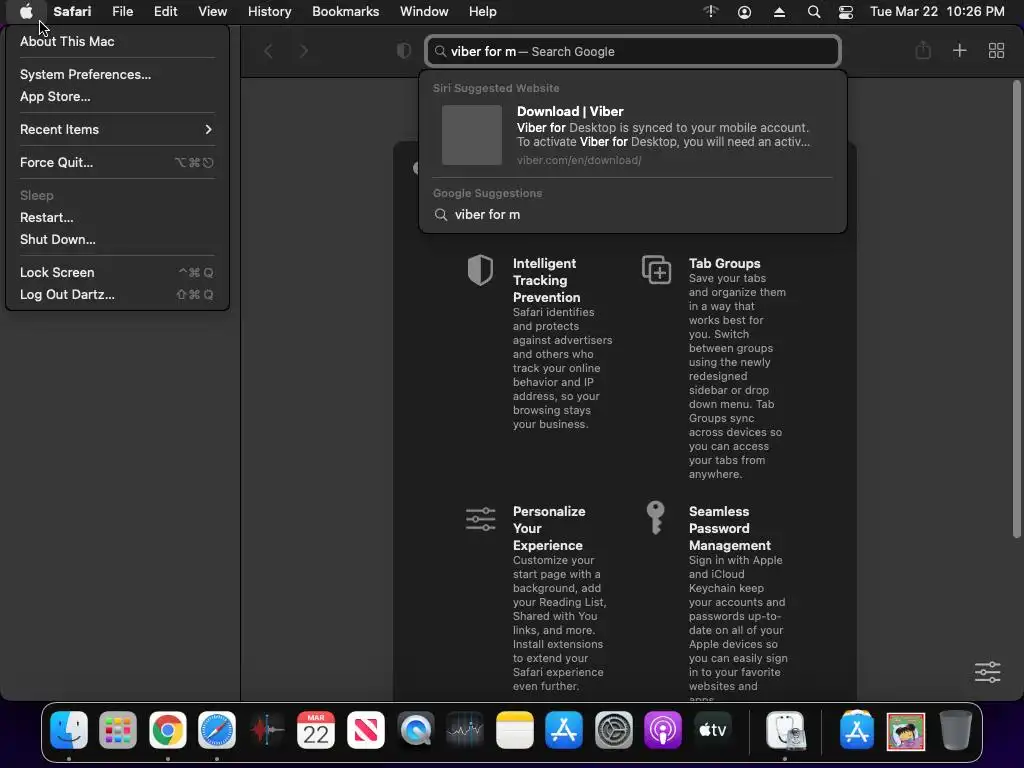Open start page customization sliders icon
Screen dimensions: 1024x768
(987, 672)
